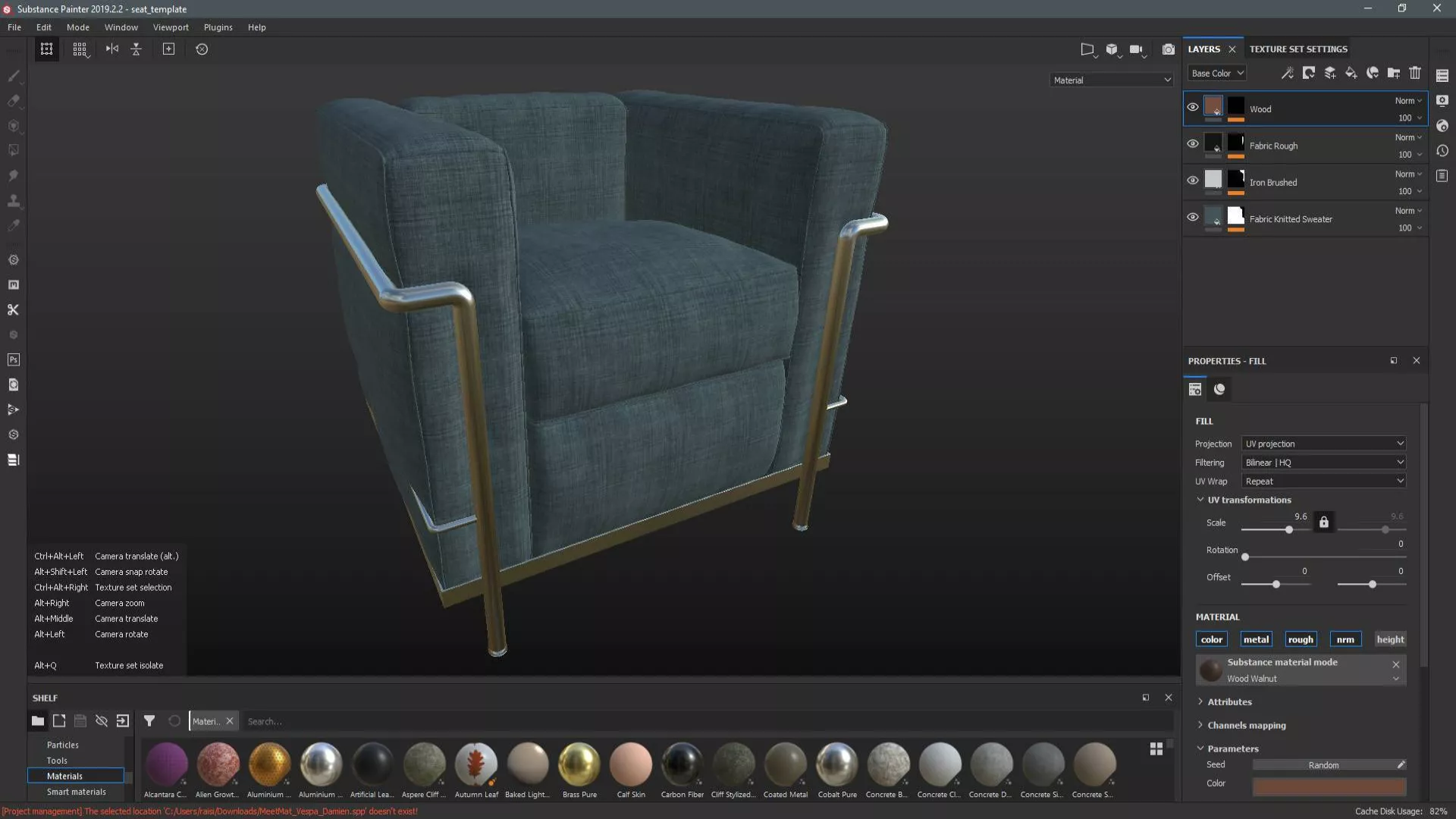Select the Brass Pure material thumbnail
1456x819 pixels.
(579, 764)
